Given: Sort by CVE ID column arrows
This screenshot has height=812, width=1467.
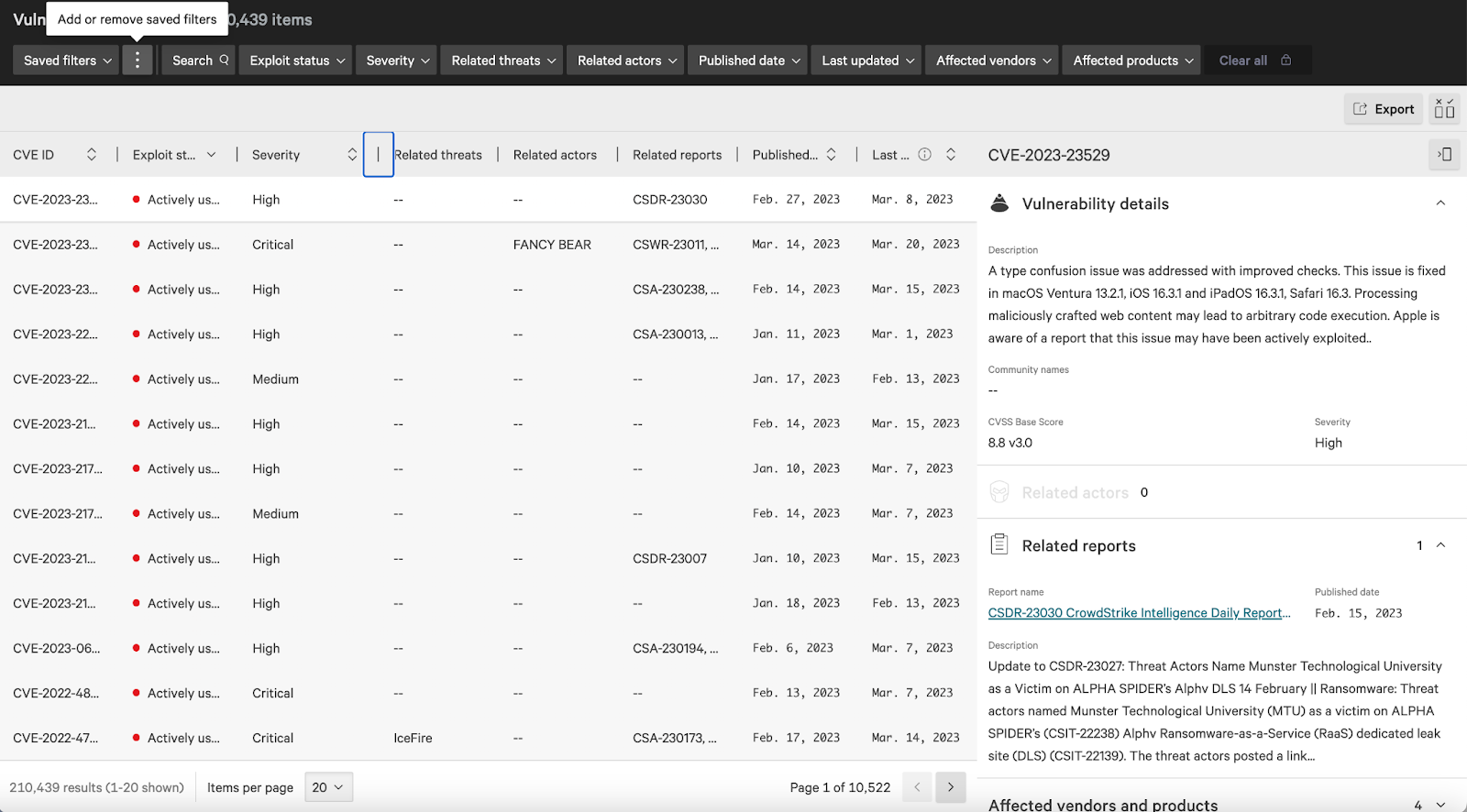Looking at the screenshot, I should click(92, 155).
